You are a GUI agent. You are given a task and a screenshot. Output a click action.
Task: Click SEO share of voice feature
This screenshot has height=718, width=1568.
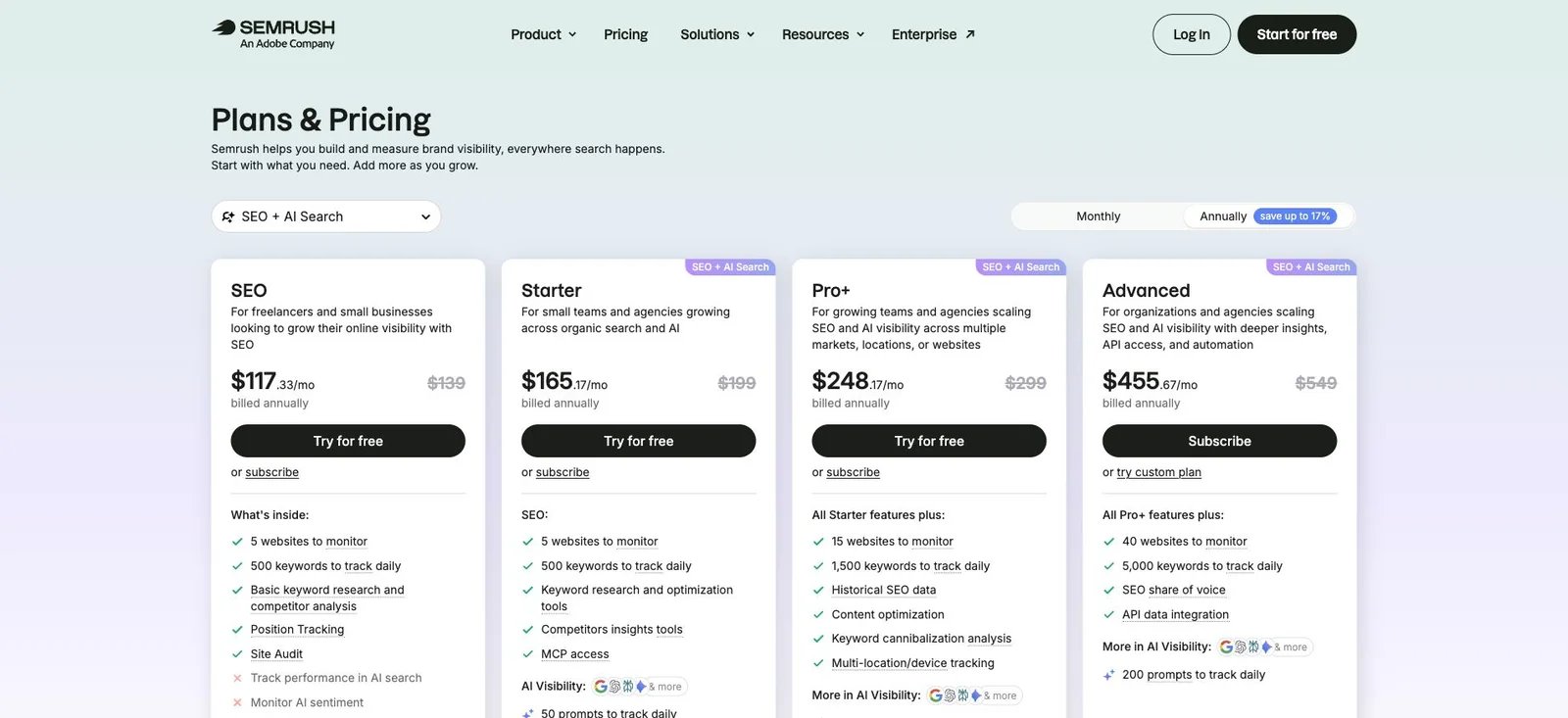[1173, 590]
